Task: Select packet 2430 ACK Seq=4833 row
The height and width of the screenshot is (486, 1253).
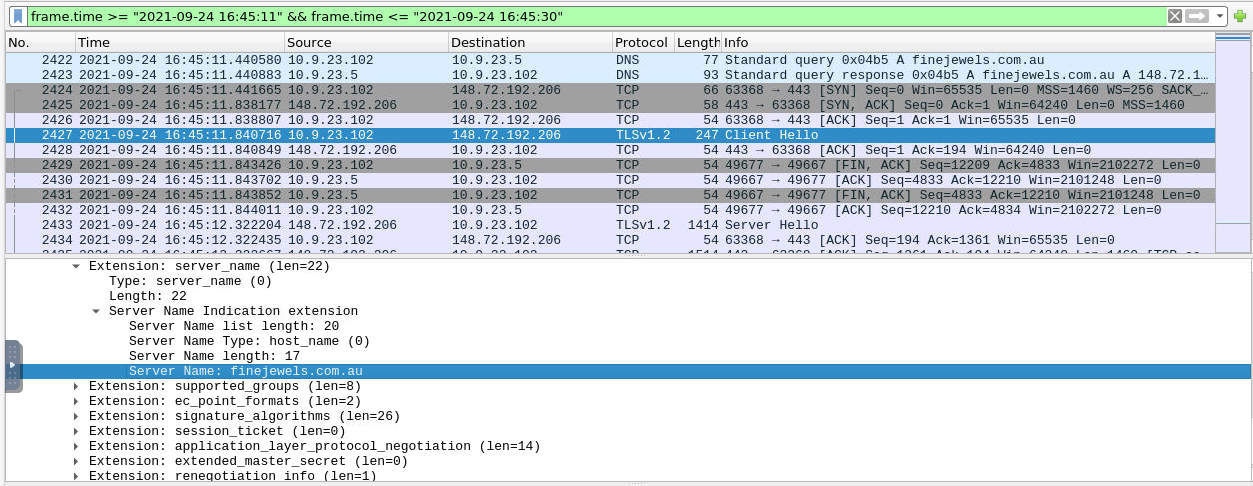Action: [x=609, y=180]
